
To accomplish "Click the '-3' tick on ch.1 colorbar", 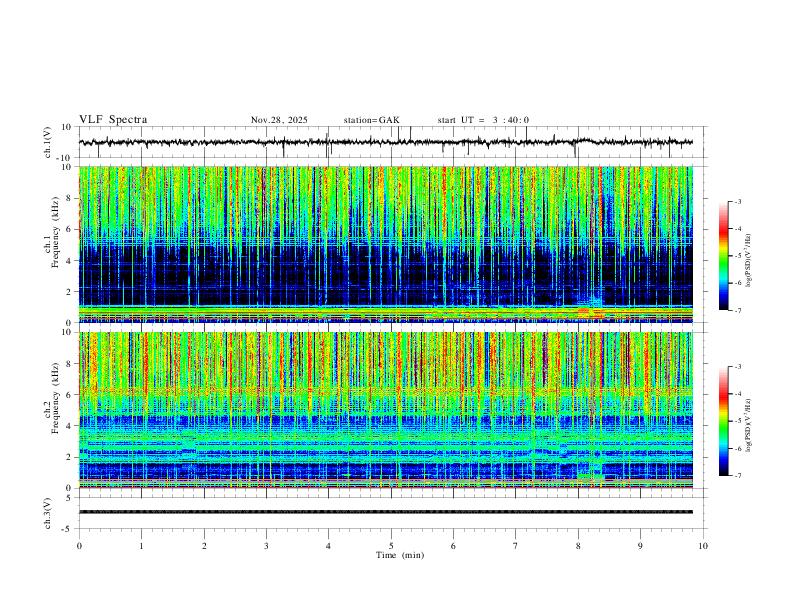I will tap(737, 201).
